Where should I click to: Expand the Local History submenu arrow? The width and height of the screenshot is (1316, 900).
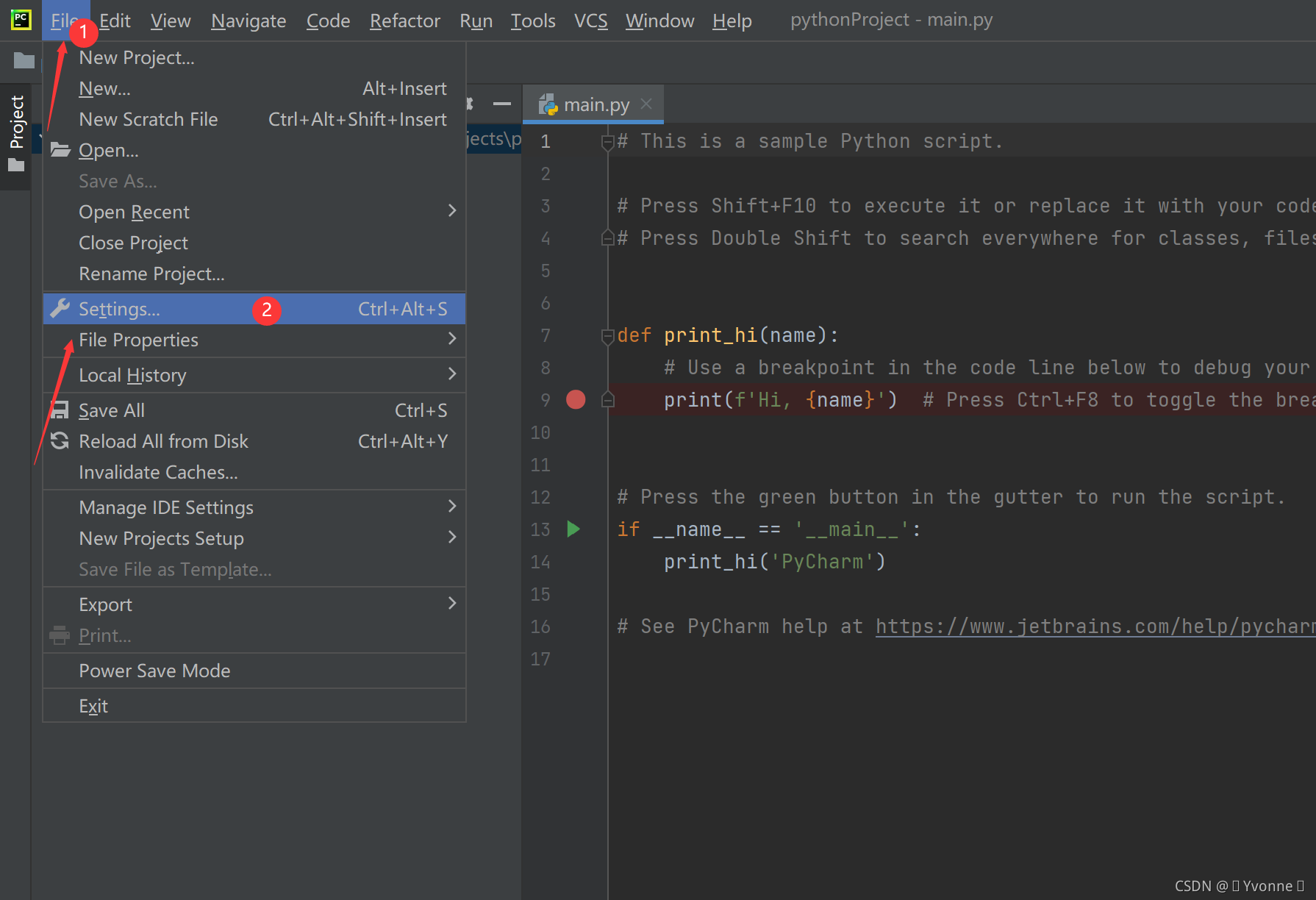(x=452, y=374)
